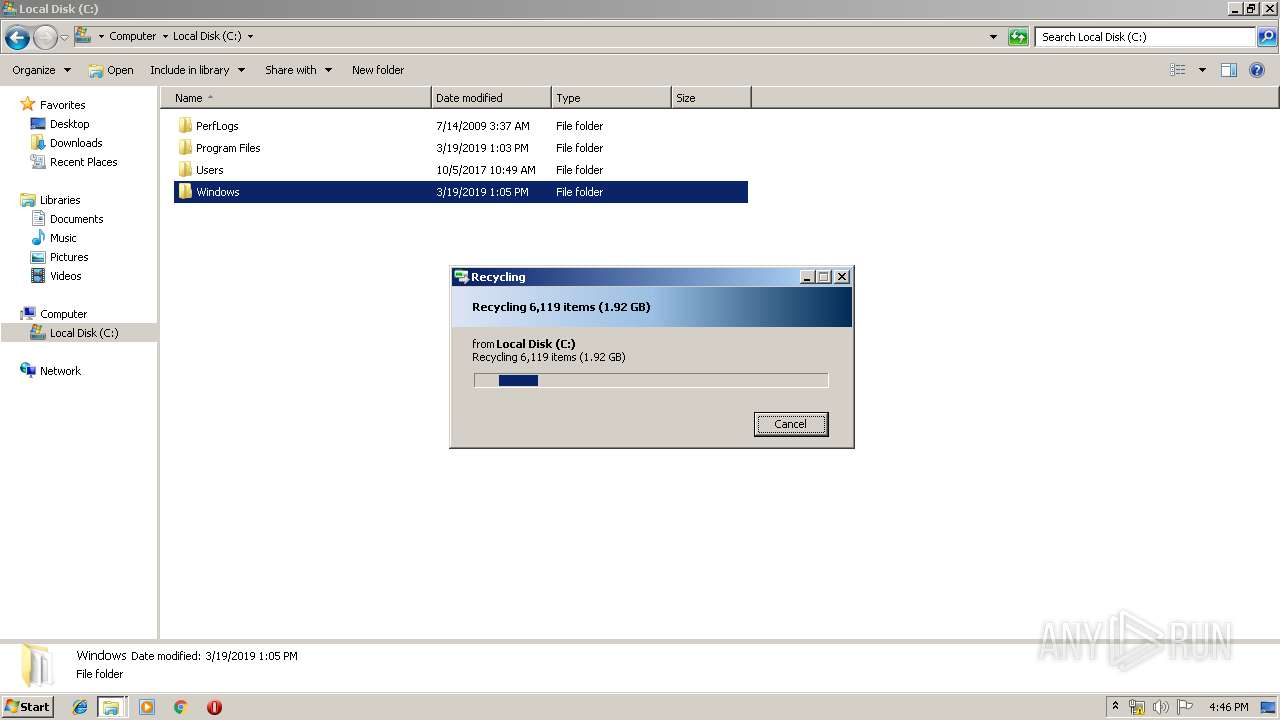Click the Search Local Disk (C:) field
The image size is (1280, 720).
1145,37
